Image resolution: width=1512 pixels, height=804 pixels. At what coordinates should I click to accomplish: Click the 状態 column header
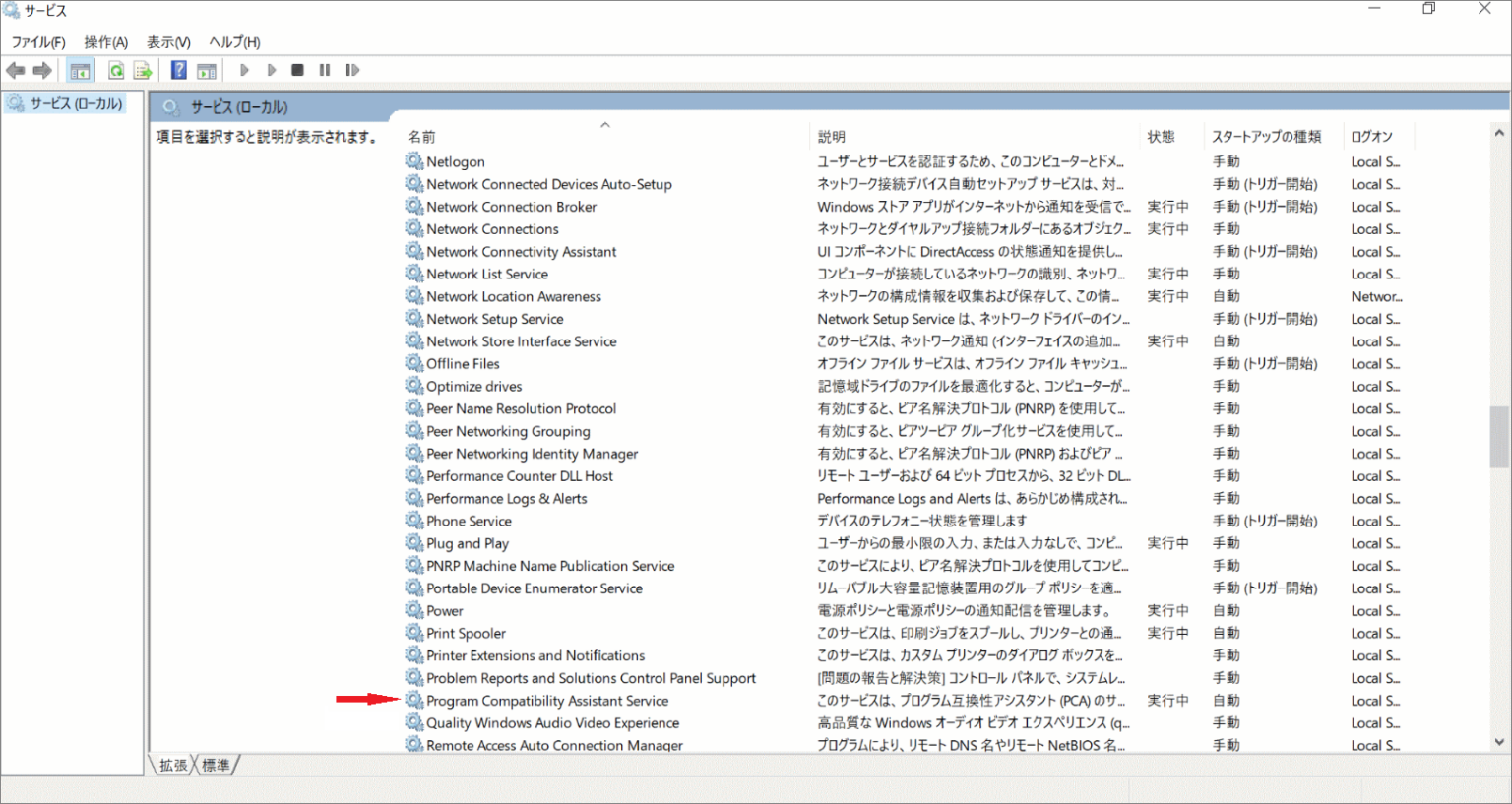1164,136
